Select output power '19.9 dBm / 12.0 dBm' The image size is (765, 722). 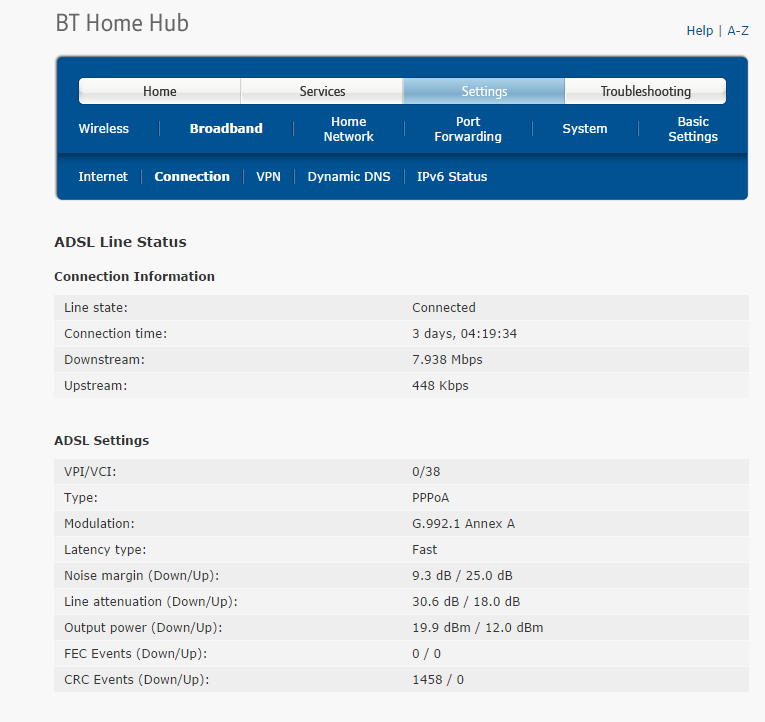tap(478, 627)
